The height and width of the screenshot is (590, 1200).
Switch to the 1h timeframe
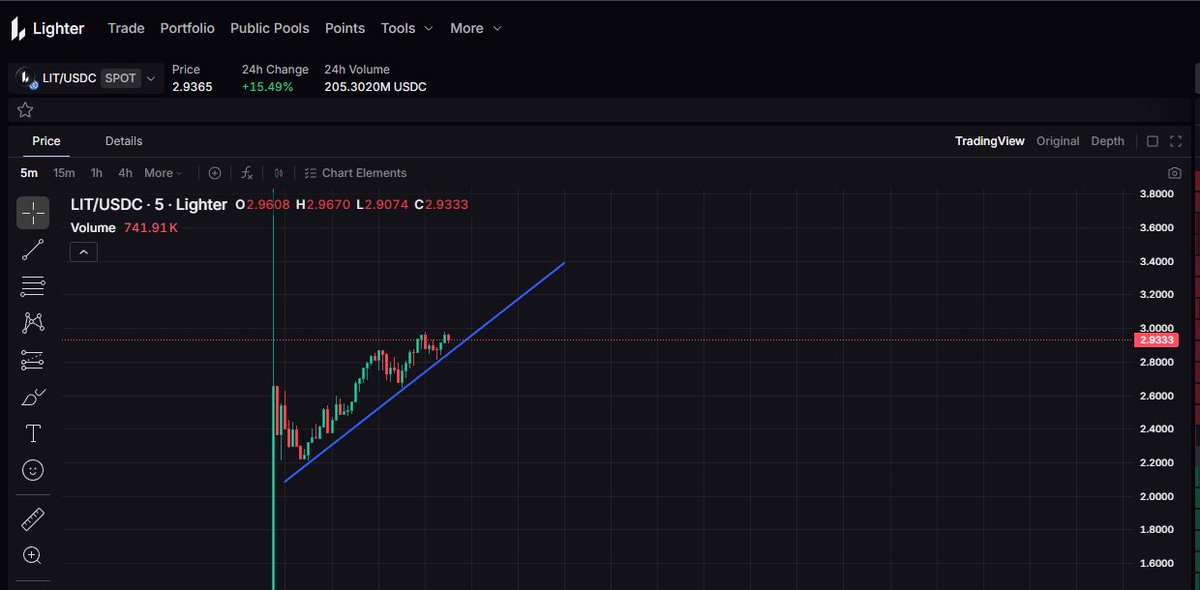[x=96, y=173]
